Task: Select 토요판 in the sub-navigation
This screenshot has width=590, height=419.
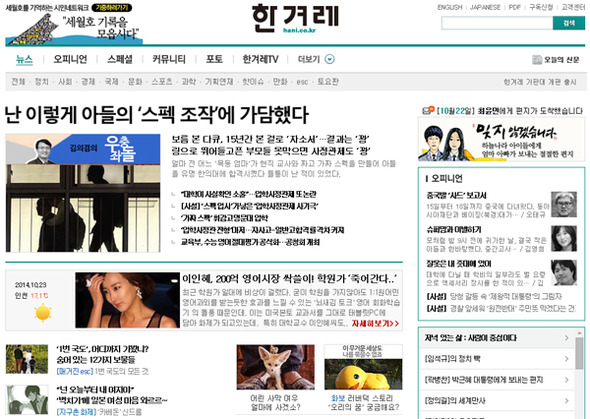Action: (328, 82)
